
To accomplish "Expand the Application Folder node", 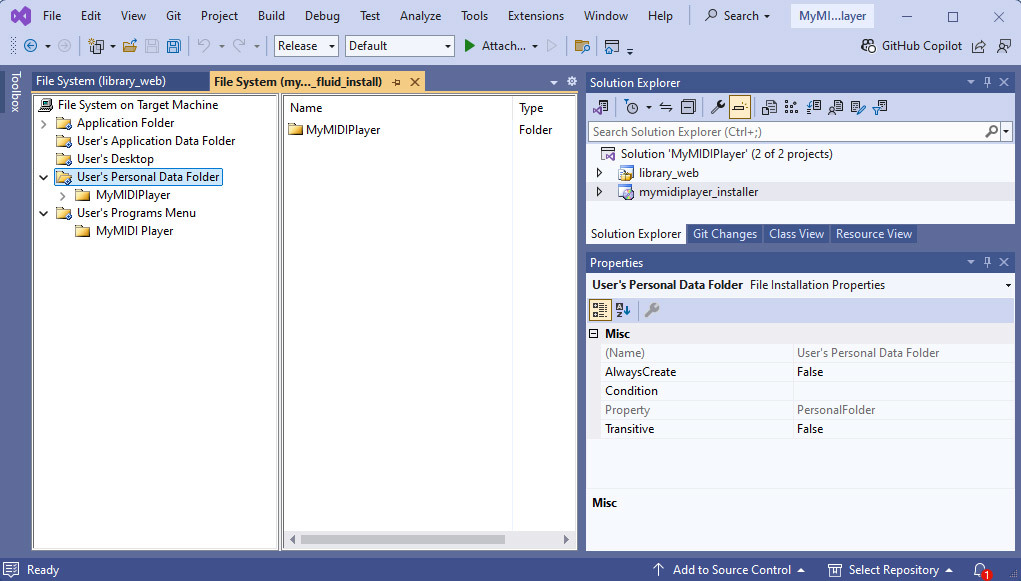I will pos(44,123).
